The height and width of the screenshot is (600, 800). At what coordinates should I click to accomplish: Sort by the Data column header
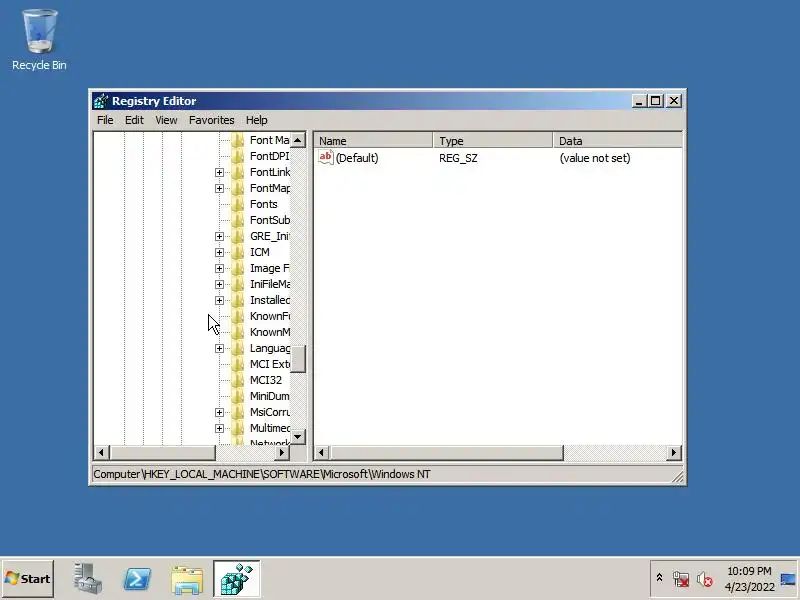(617, 140)
